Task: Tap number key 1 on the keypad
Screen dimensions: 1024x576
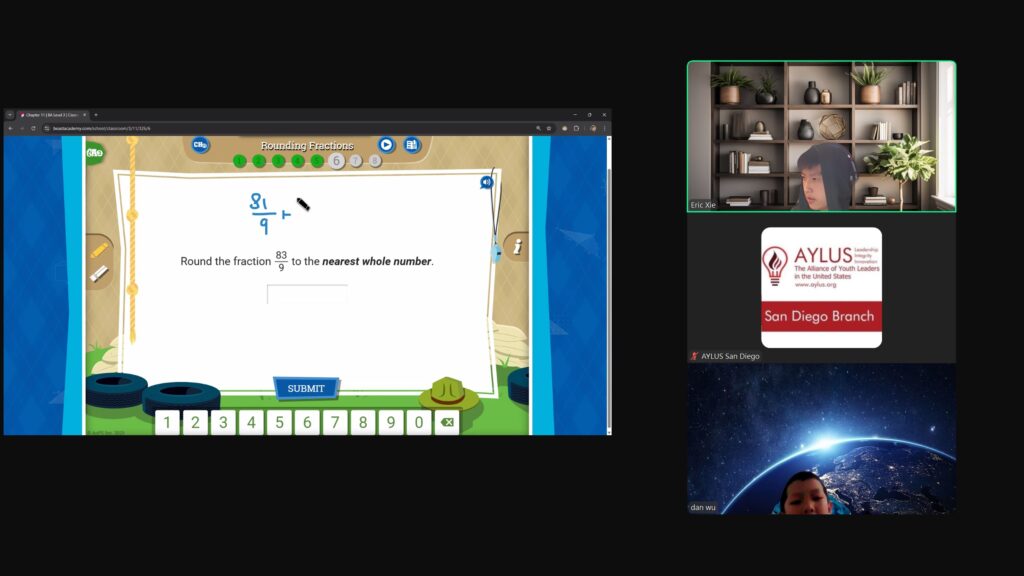Action: pyautogui.click(x=167, y=423)
